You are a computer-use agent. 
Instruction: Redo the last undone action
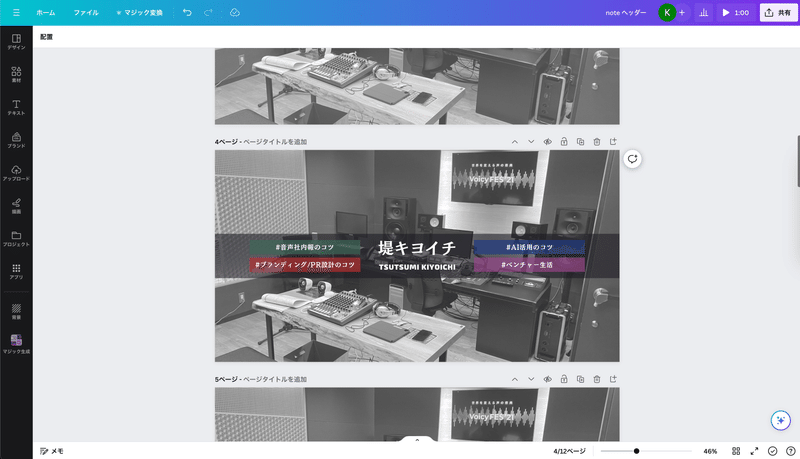click(x=208, y=13)
